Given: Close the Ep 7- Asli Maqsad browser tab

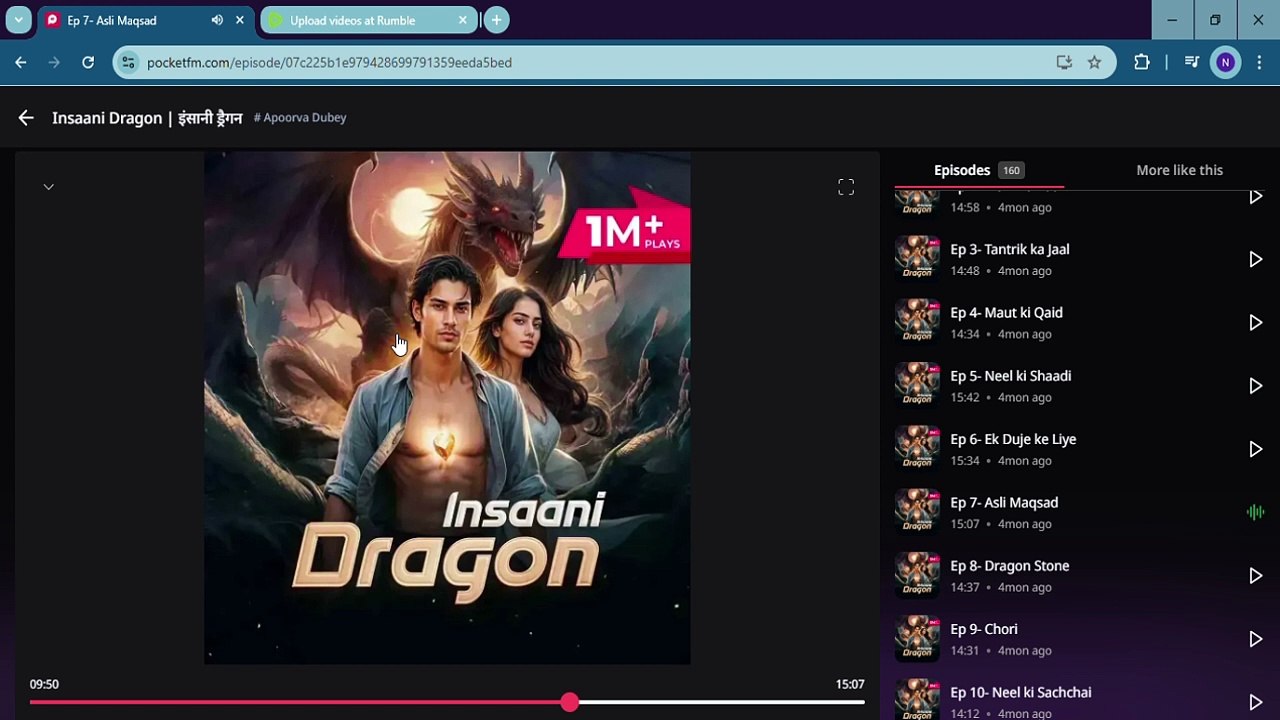Looking at the screenshot, I should click(240, 20).
